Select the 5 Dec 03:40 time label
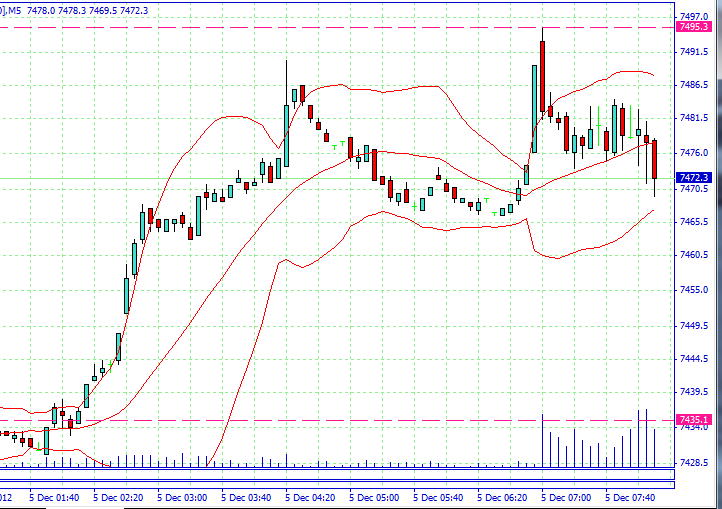Viewport: 722px width, 509px height. (x=246, y=498)
